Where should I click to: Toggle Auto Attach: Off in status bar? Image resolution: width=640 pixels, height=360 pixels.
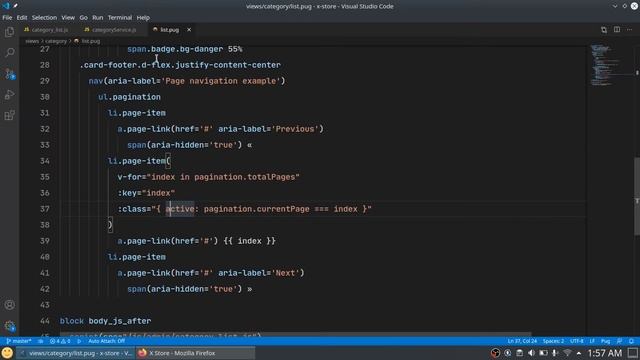107,341
